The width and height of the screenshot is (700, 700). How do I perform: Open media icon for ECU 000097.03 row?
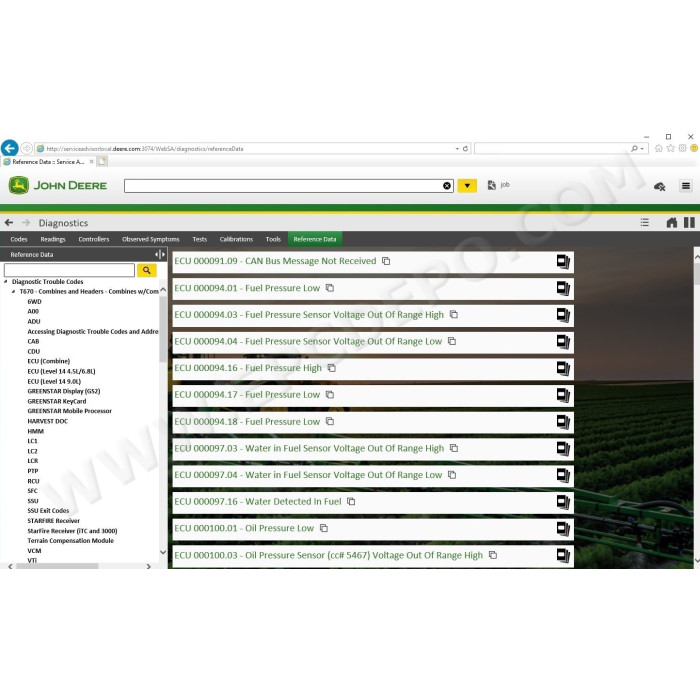(x=563, y=449)
